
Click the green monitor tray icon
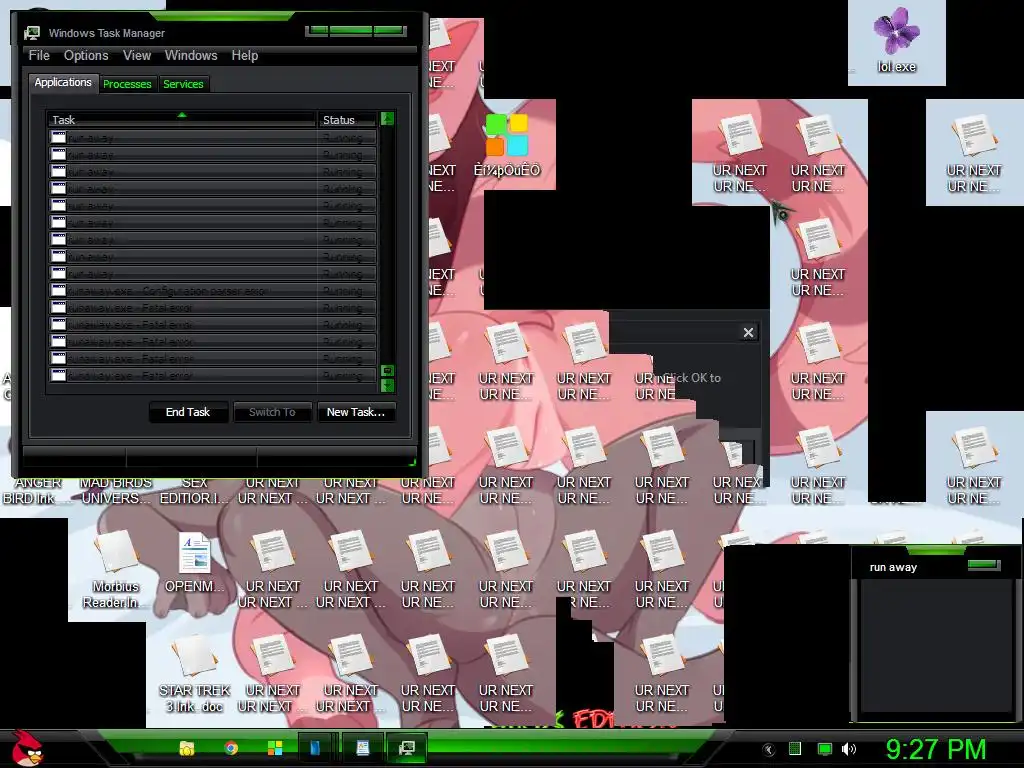tap(825, 749)
